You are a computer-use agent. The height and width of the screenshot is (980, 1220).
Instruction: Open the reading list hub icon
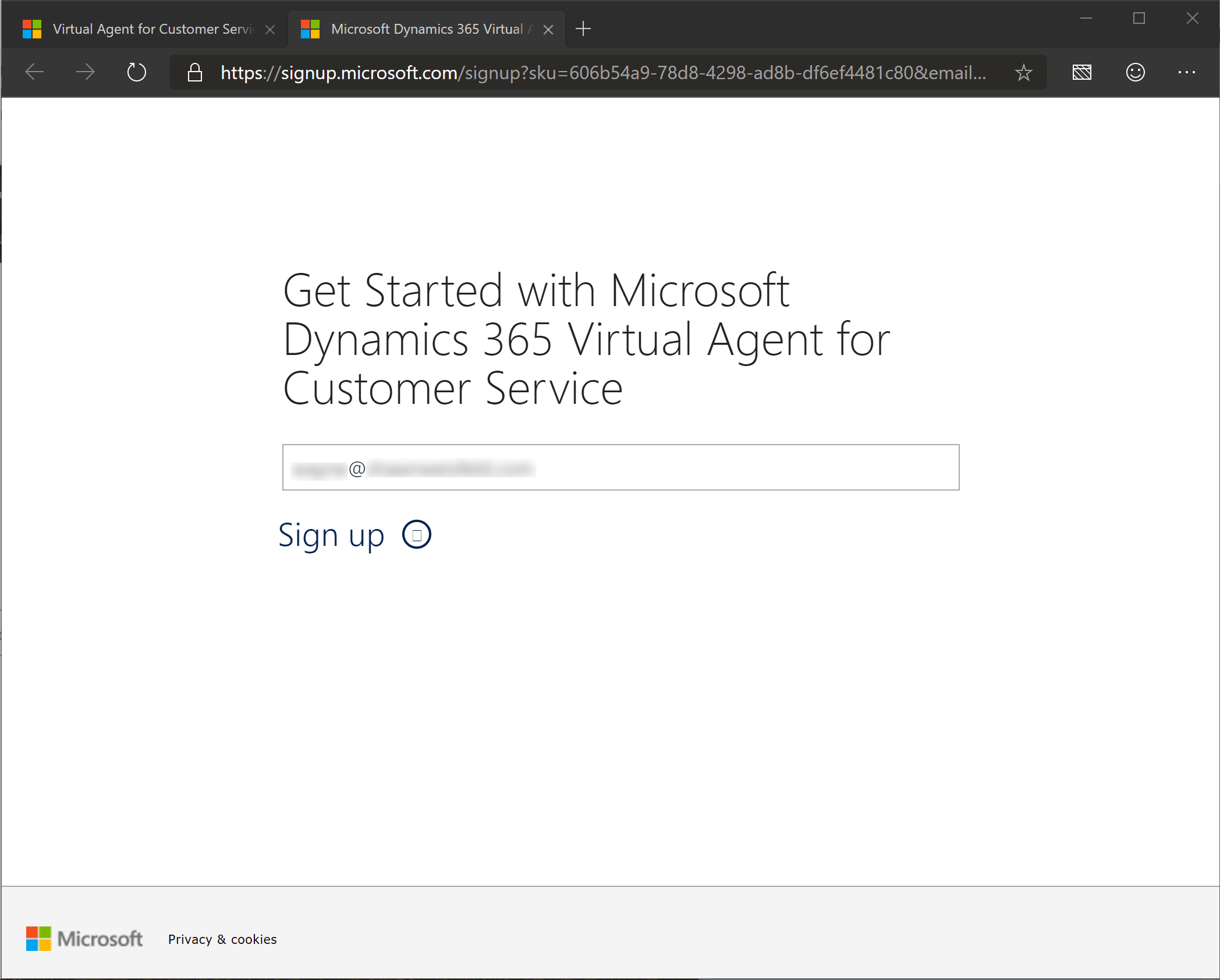[x=1081, y=72]
